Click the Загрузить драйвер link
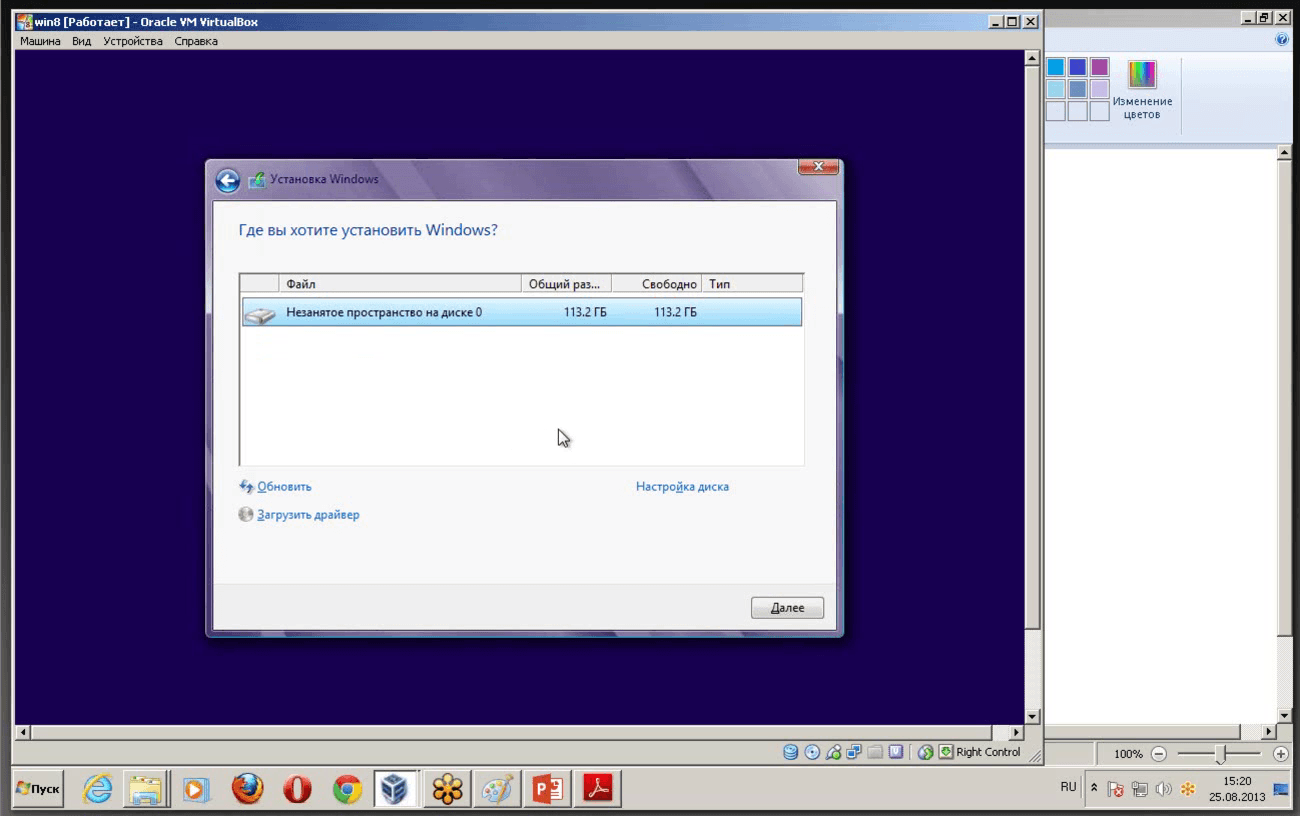The image size is (1300, 816). 308,515
